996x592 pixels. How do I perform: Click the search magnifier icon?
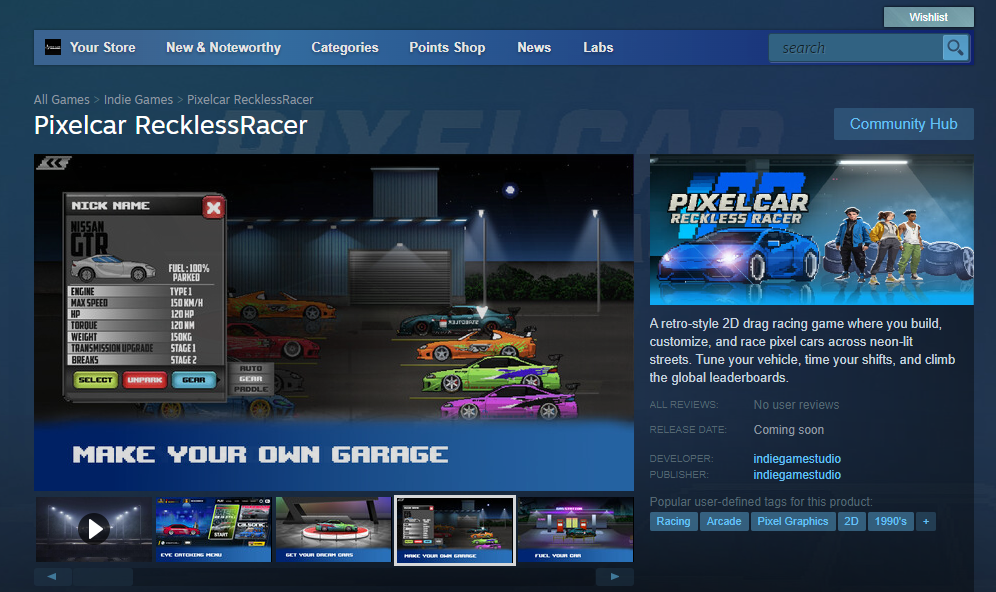pos(955,47)
